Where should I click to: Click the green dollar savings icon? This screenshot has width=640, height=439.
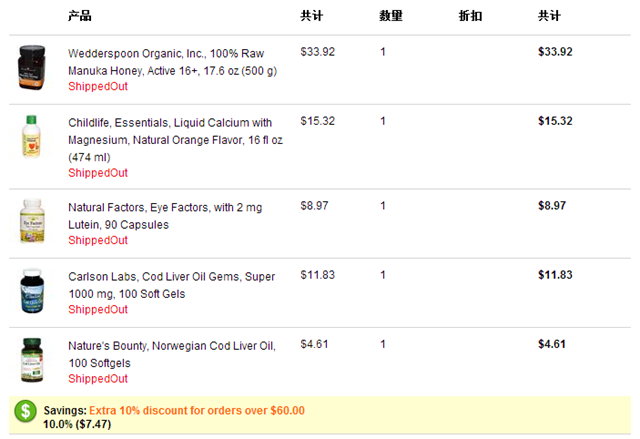click(26, 411)
